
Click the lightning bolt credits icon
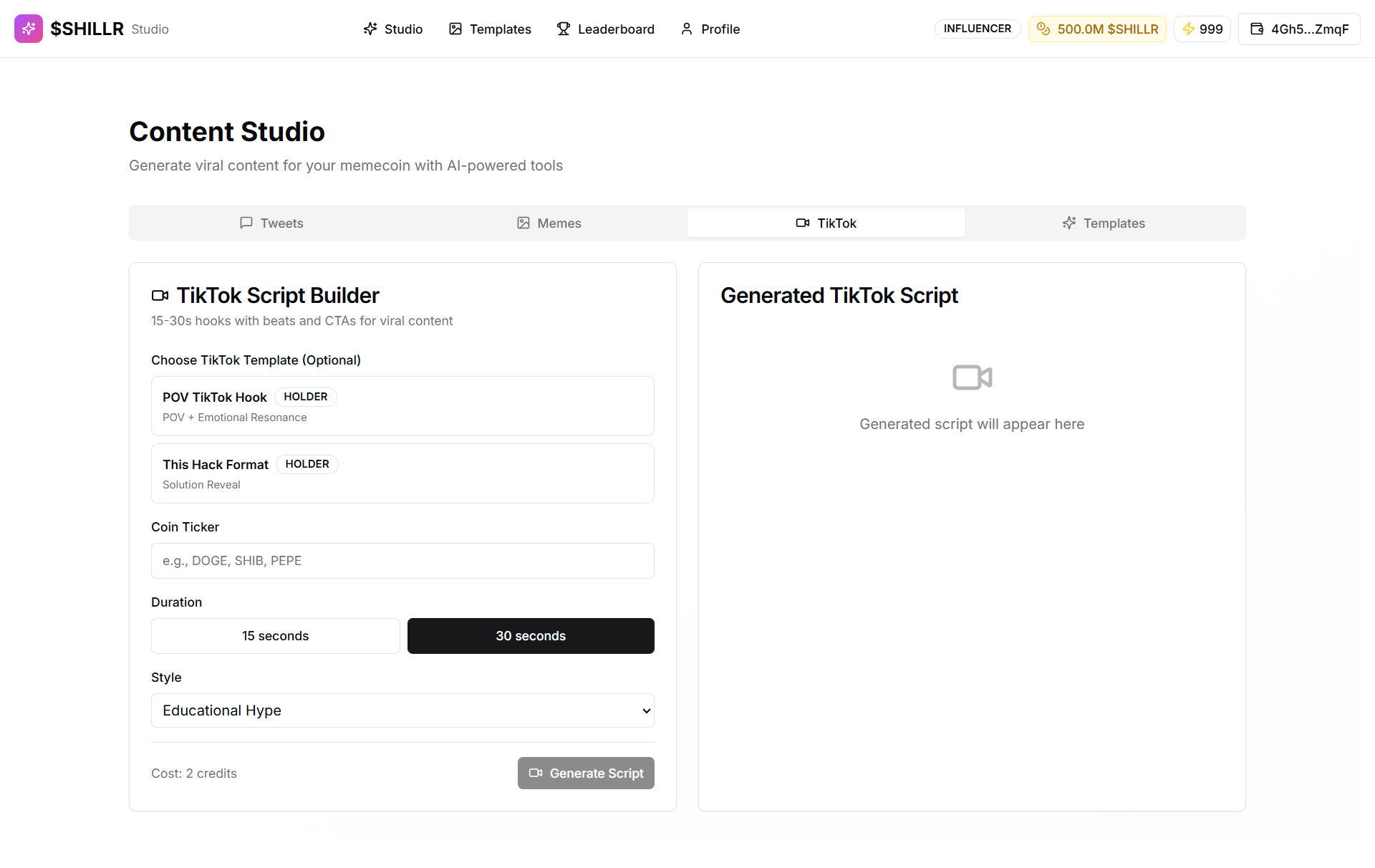(1188, 29)
